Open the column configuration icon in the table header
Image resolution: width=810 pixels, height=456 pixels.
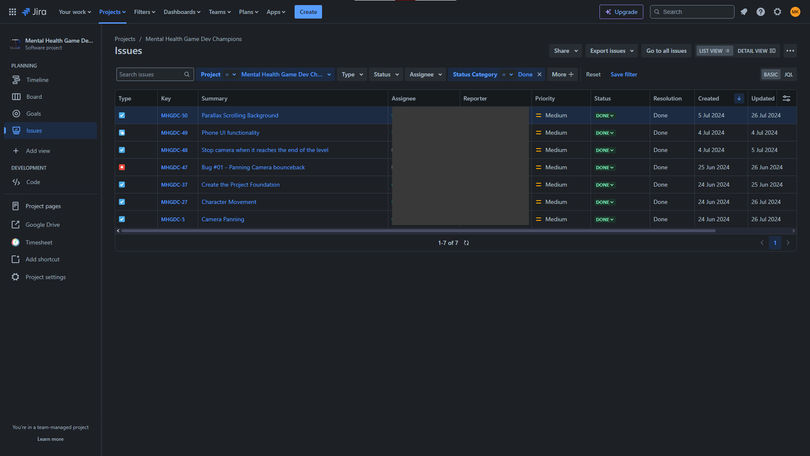(x=786, y=98)
